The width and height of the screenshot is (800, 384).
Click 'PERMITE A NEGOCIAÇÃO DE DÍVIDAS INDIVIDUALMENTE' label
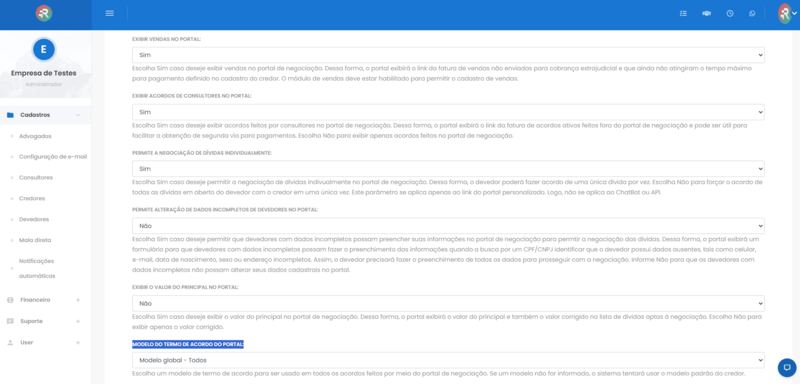(202, 153)
